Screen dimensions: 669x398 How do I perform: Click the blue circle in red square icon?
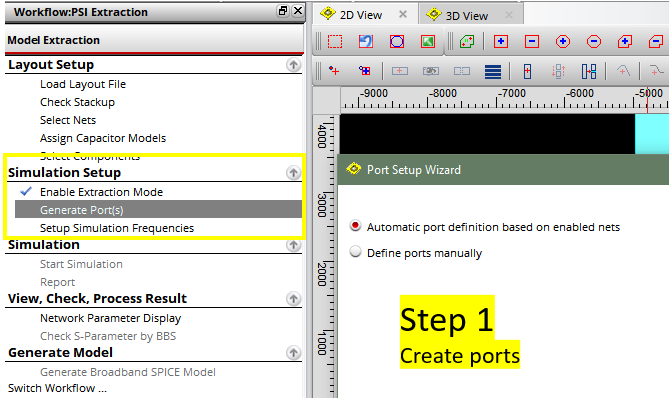pyautogui.click(x=397, y=42)
